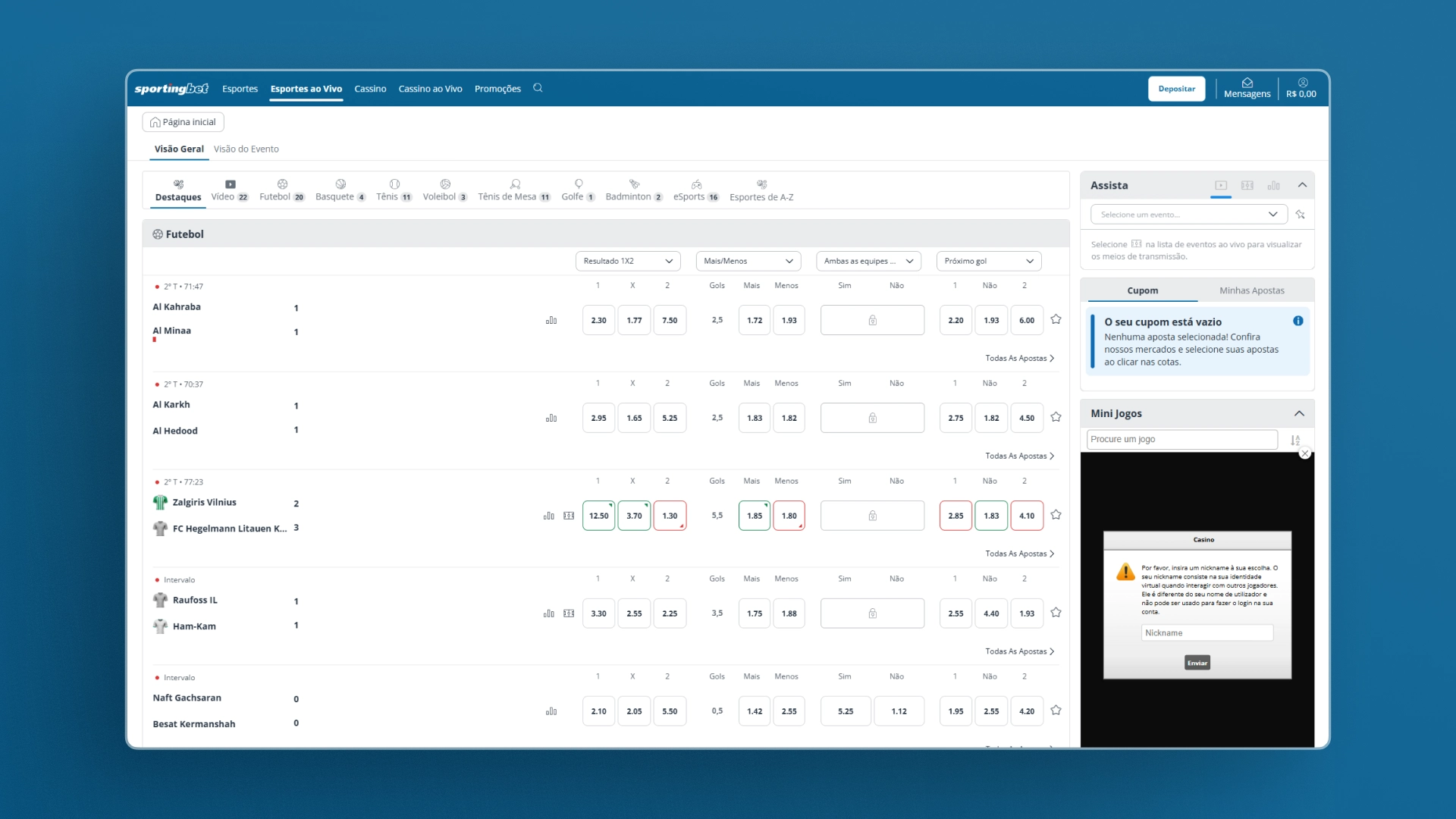Select video stream icon in Assista panel

coord(1221,185)
